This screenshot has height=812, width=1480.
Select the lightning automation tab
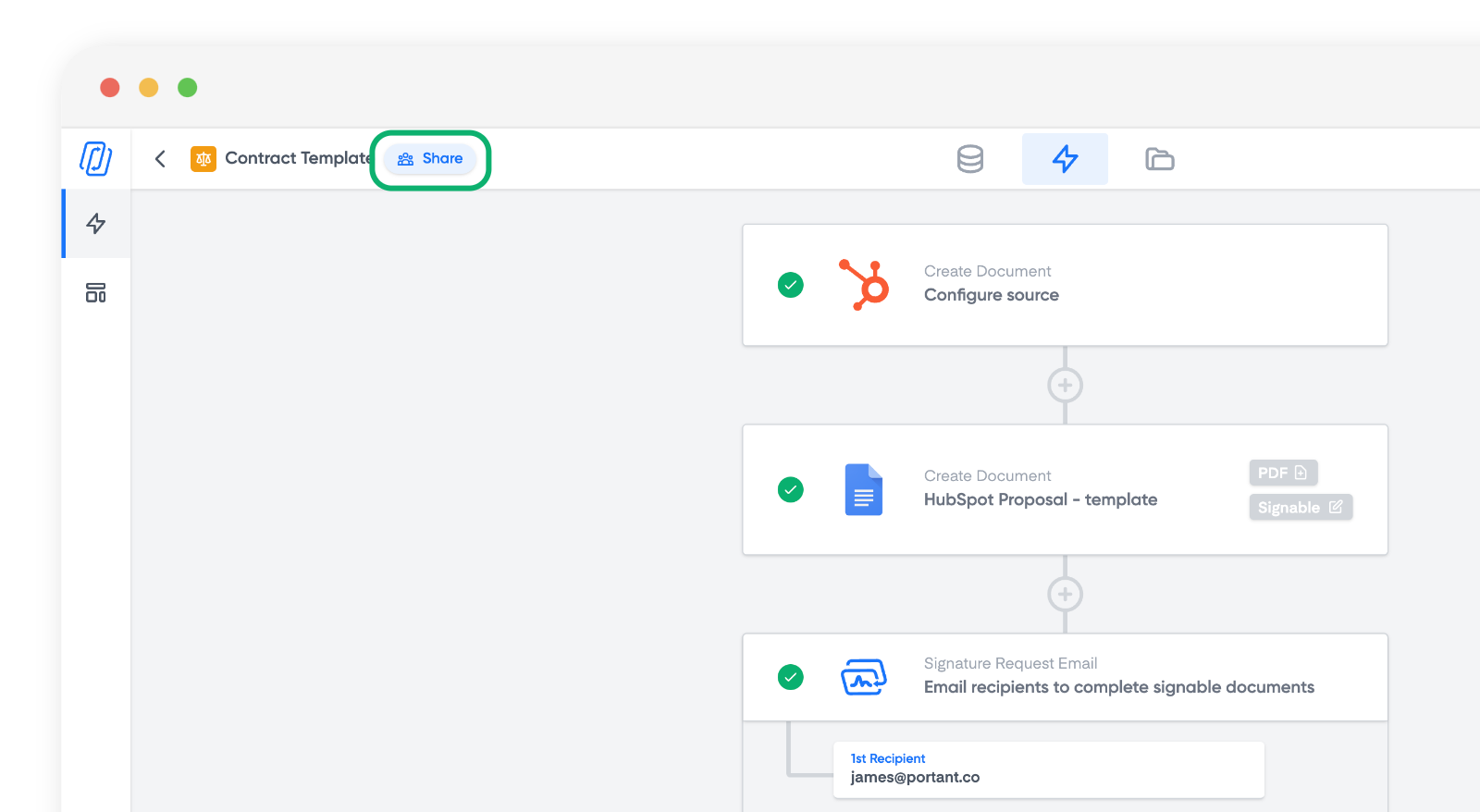(x=1065, y=159)
